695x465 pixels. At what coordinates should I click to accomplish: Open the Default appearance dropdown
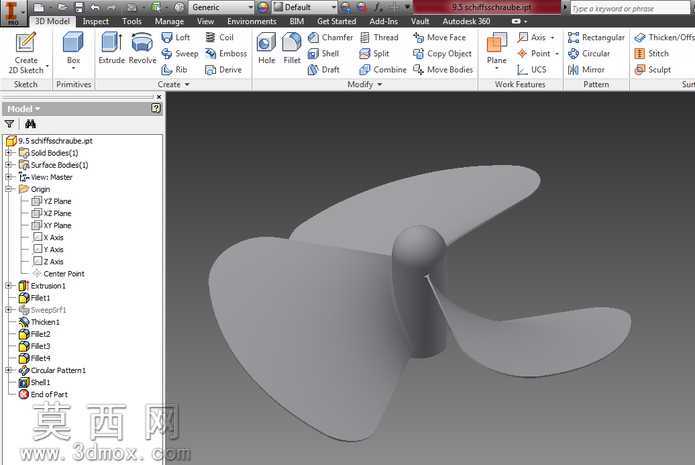point(305,7)
